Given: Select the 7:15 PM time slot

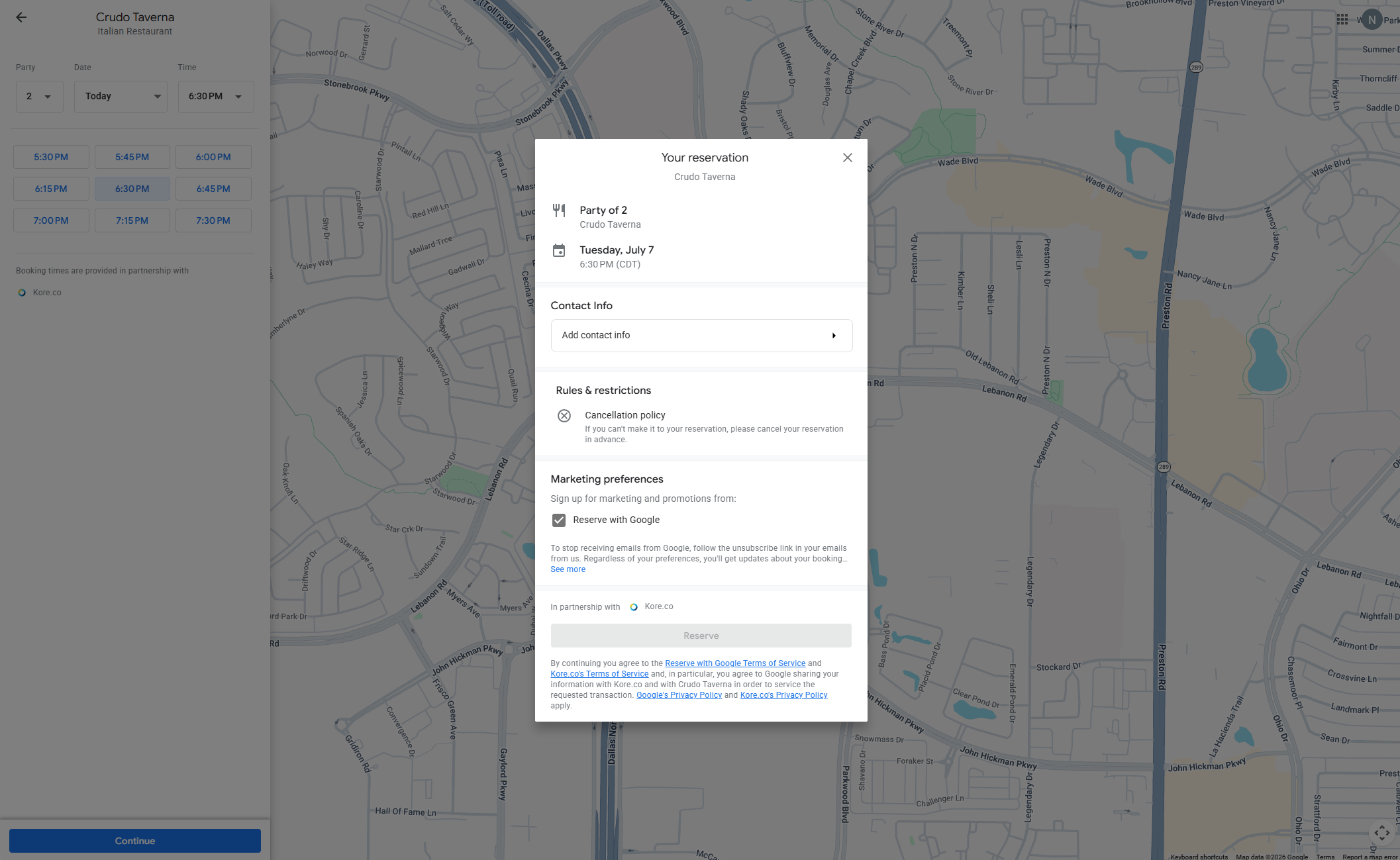Looking at the screenshot, I should 132,220.
